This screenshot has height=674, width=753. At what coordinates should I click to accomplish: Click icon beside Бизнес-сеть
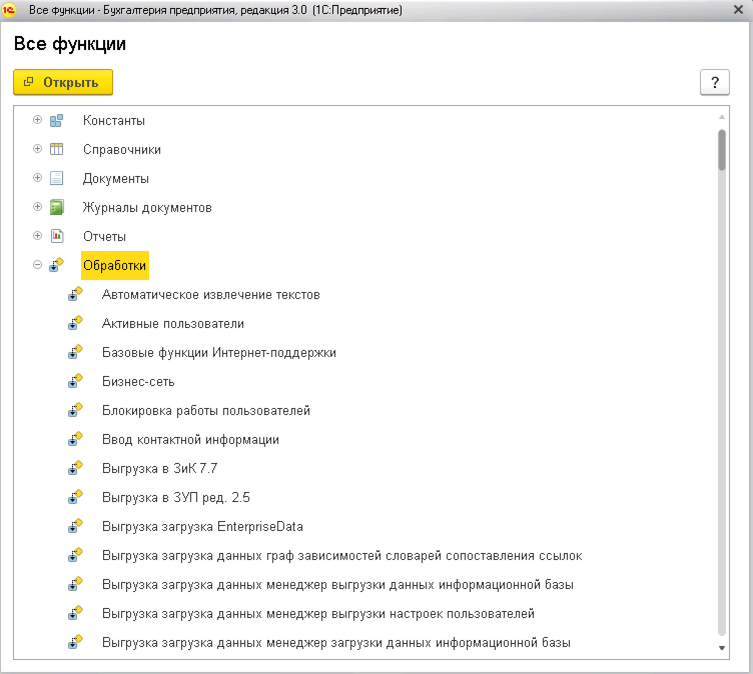point(75,381)
